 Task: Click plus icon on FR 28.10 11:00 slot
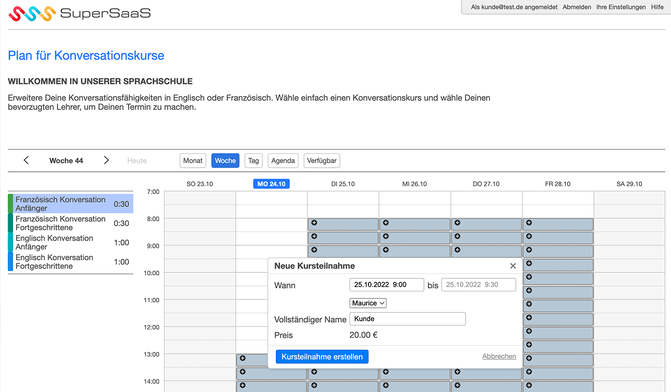[x=529, y=304]
